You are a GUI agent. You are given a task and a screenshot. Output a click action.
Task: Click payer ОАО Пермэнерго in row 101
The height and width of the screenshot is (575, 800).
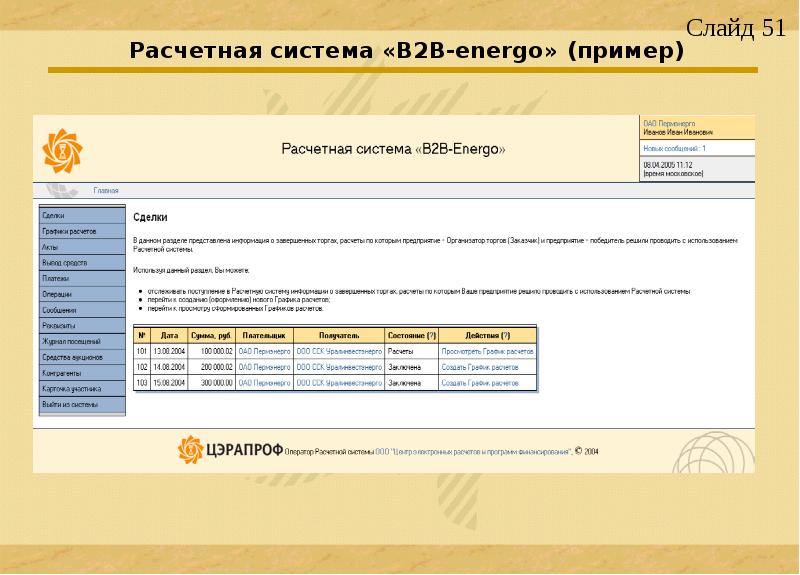[x=264, y=352]
